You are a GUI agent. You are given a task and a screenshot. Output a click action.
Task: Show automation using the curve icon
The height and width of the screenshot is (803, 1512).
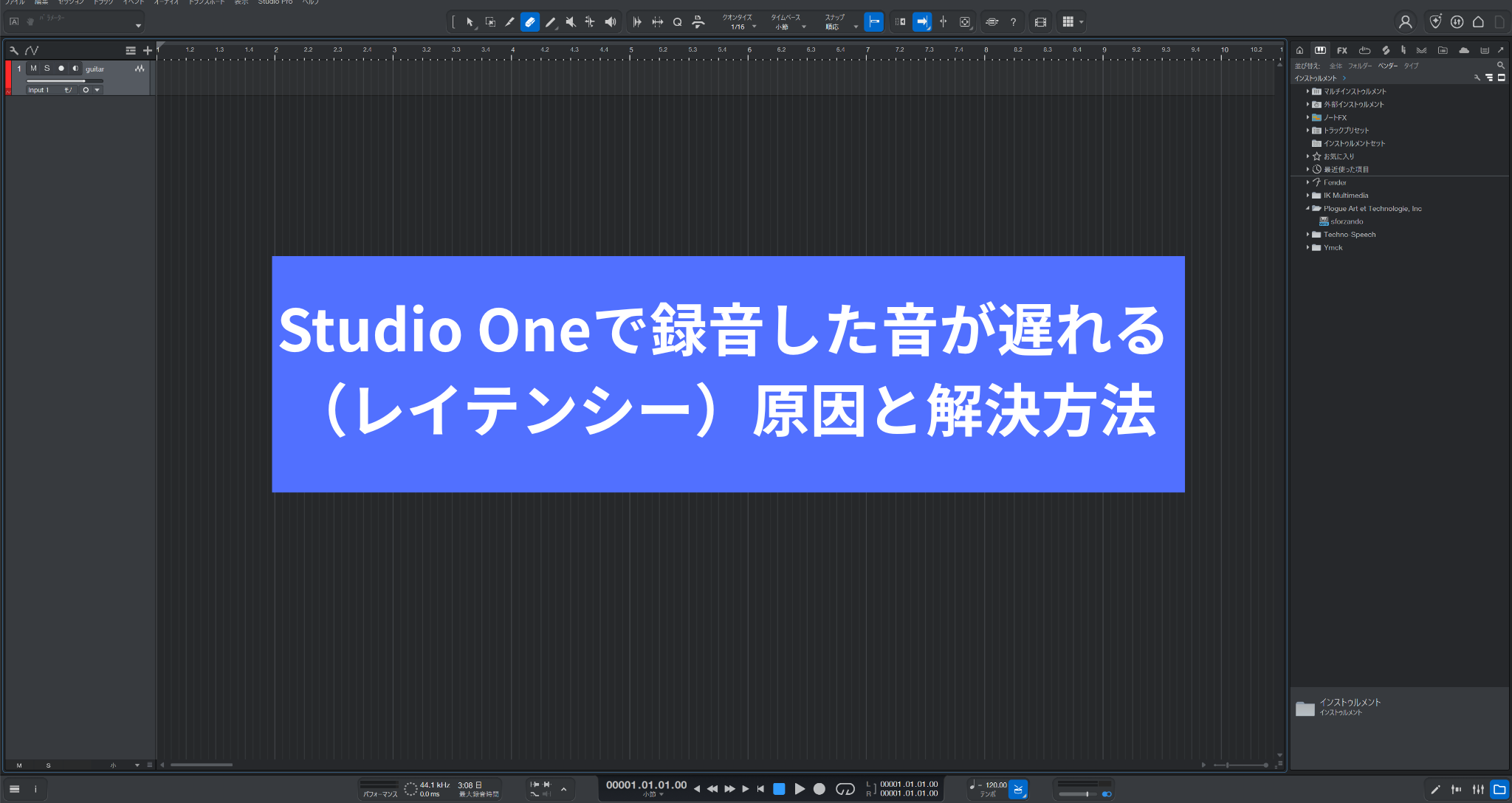32,51
